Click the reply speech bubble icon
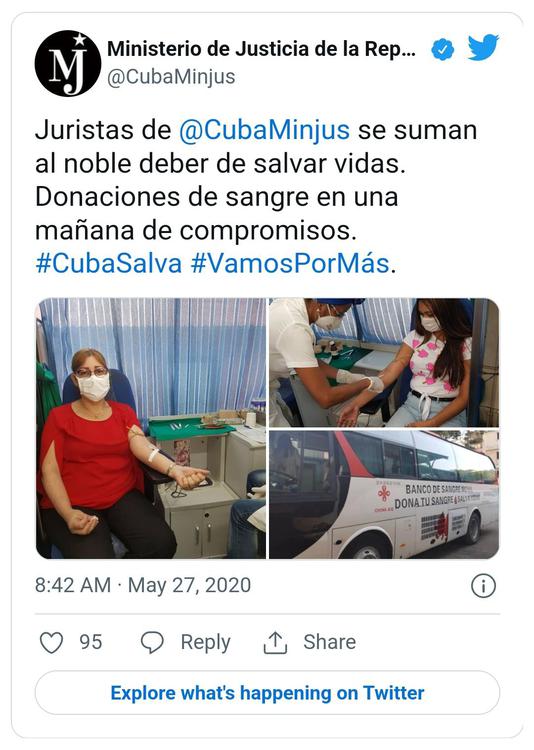Screen dimensions: 534x750 click(x=152, y=642)
